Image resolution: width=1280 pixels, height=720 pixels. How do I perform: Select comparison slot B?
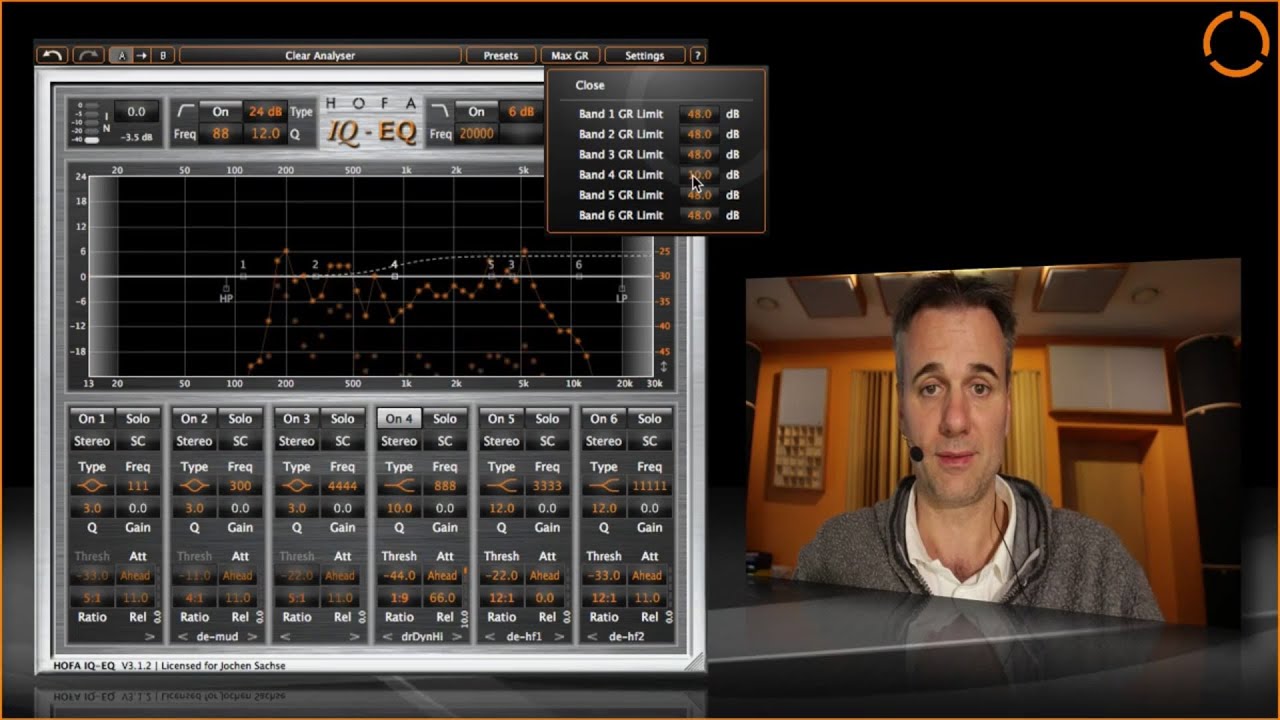[x=163, y=56]
